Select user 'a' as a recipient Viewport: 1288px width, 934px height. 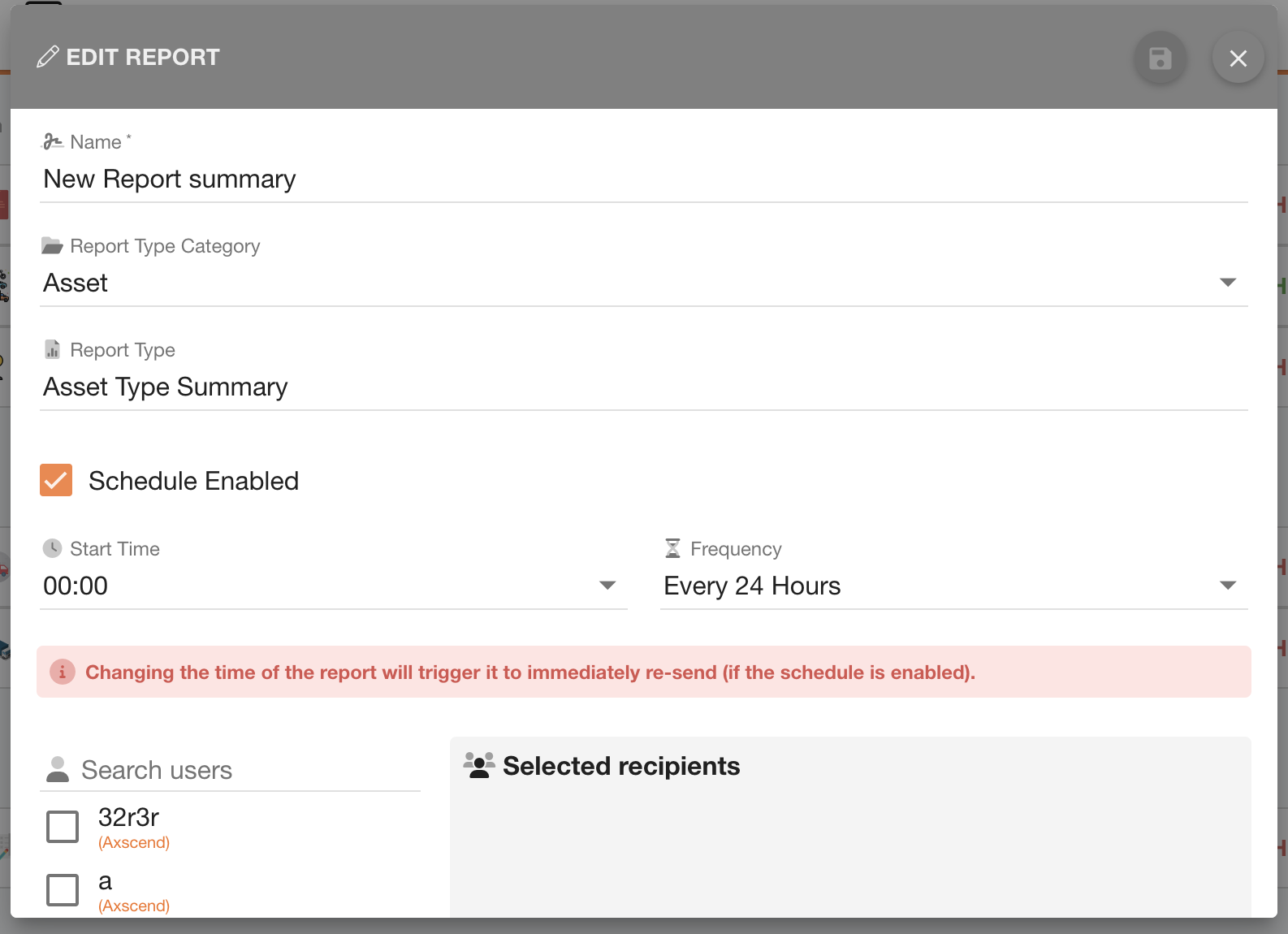62,889
